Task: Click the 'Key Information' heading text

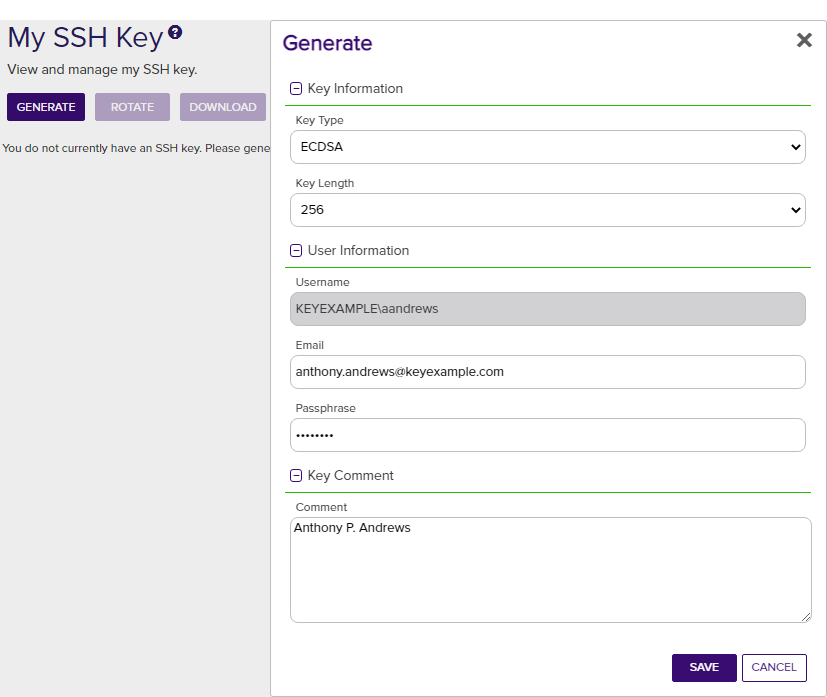Action: coord(355,89)
